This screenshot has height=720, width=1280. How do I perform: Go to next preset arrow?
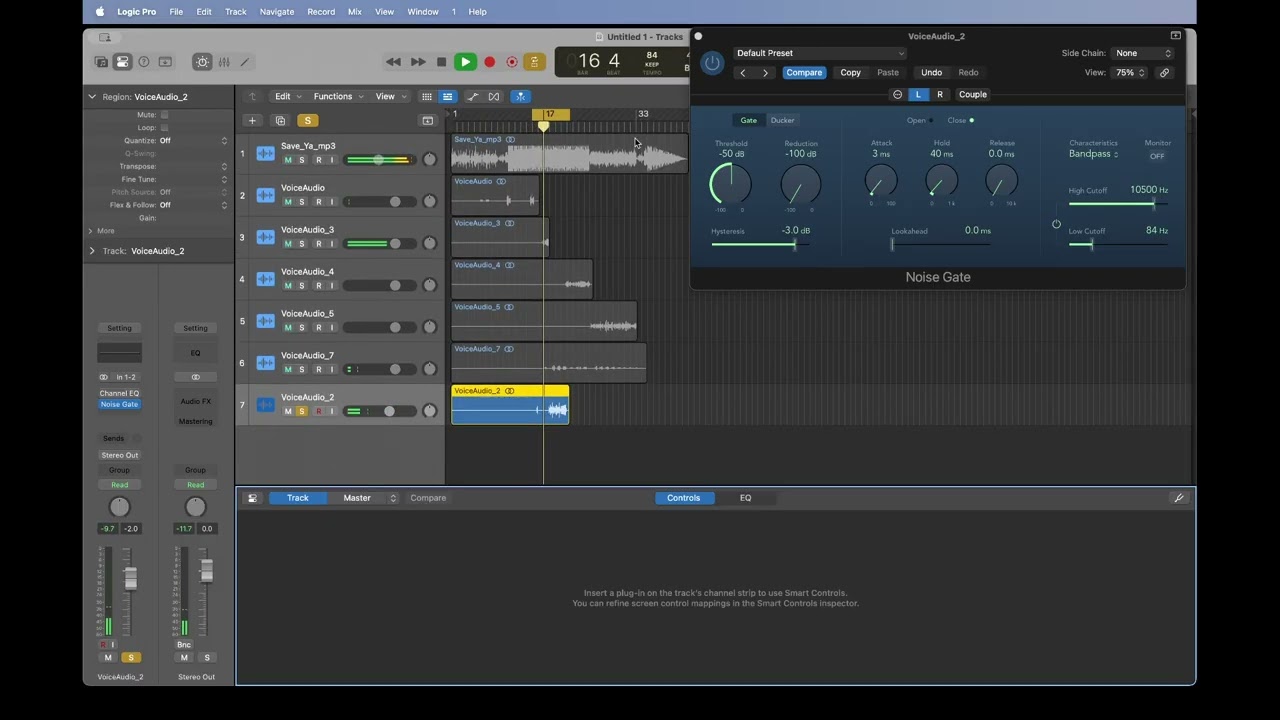(x=766, y=73)
